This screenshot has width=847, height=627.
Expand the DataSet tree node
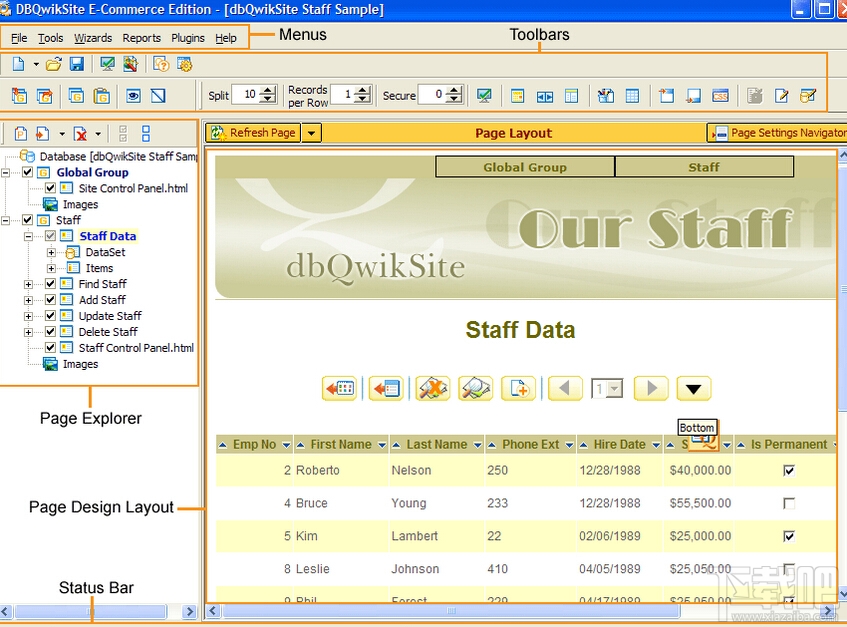point(51,252)
